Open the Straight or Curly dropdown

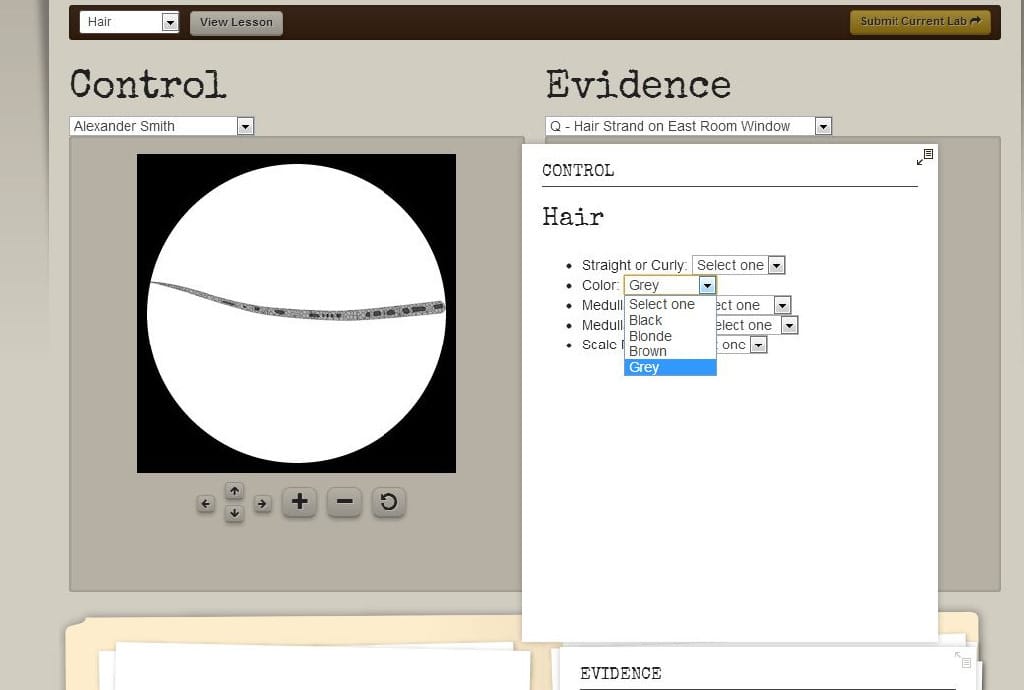click(x=738, y=265)
